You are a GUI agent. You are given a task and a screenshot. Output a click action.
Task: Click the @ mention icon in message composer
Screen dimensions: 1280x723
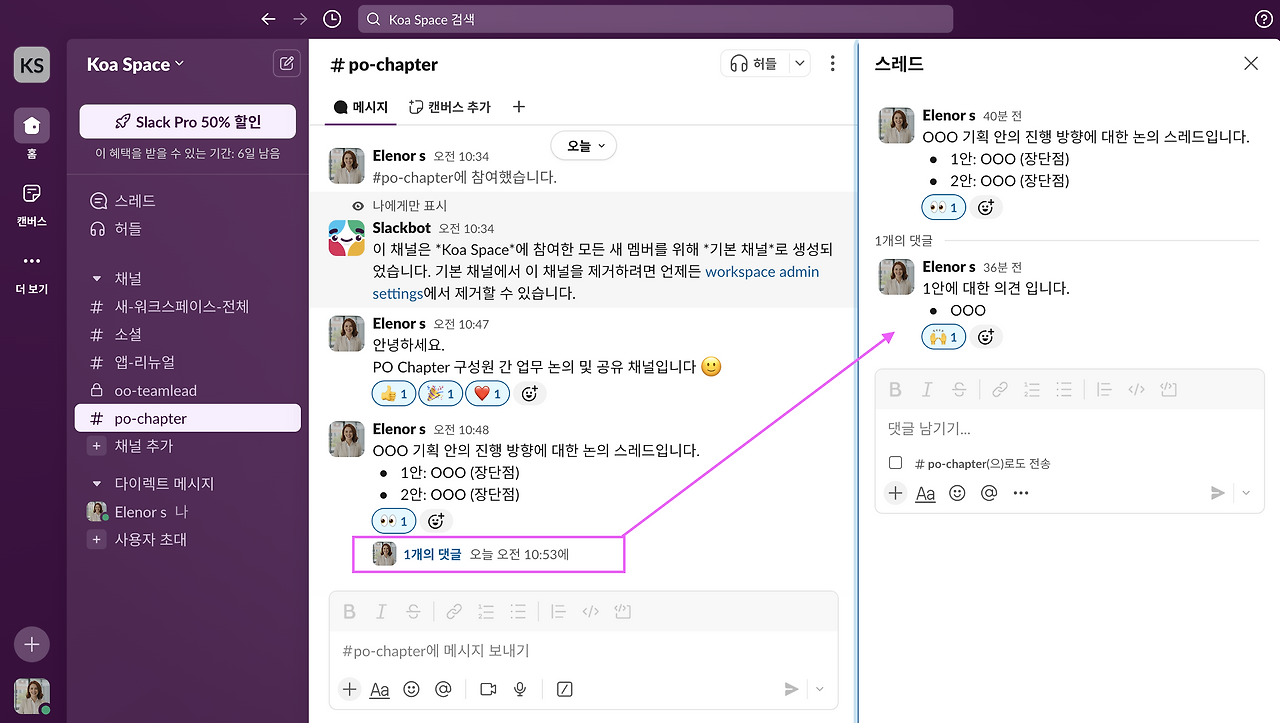click(x=443, y=689)
